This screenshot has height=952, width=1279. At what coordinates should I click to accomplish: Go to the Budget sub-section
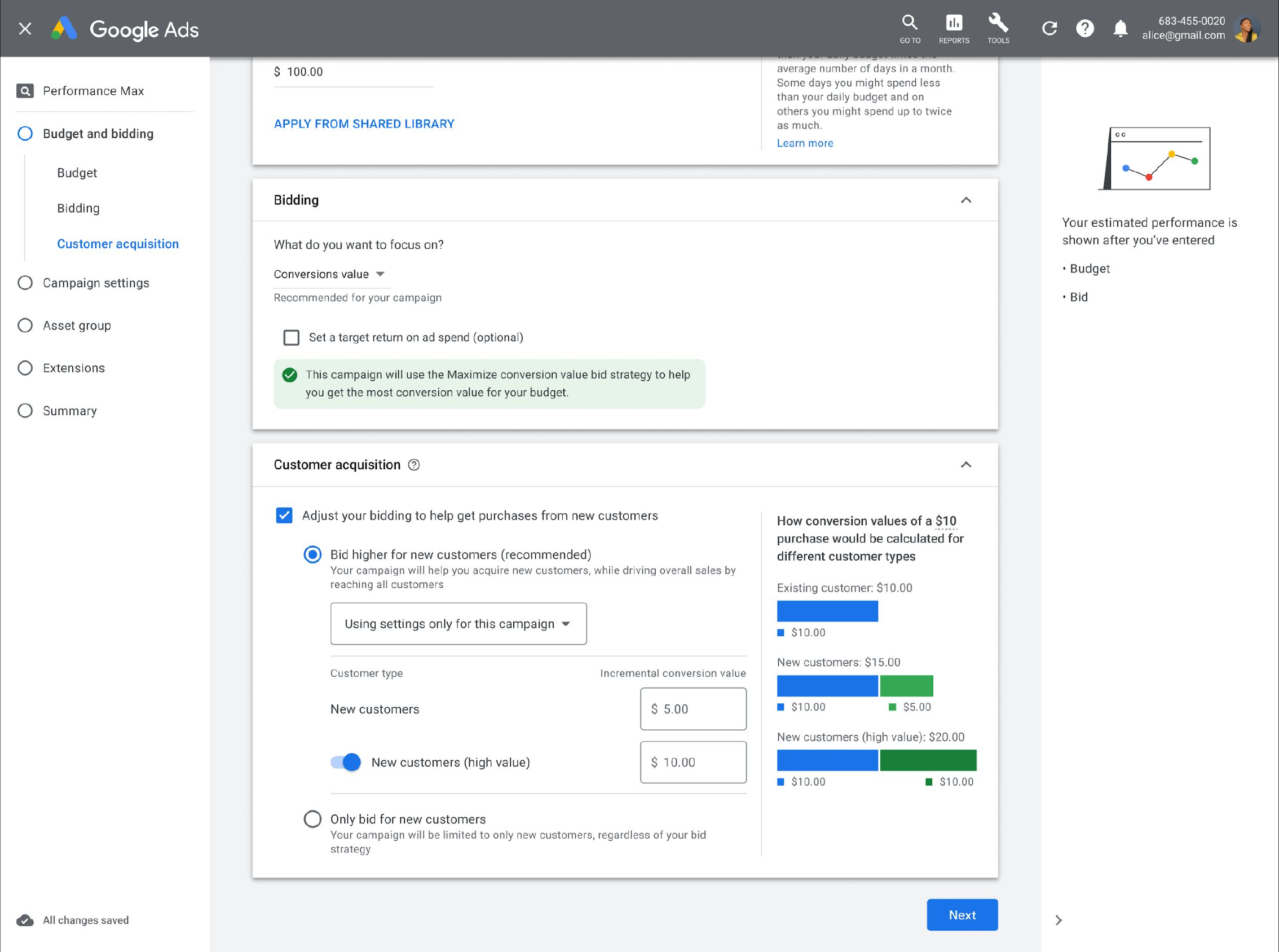[x=77, y=173]
